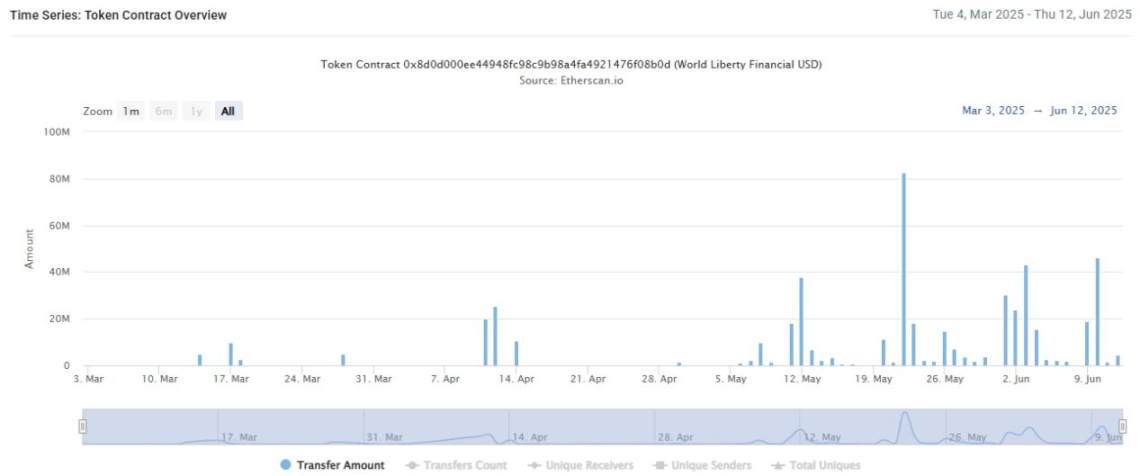
Task: Click the tall 9 Jun bar near 46M
Action: click(1097, 312)
